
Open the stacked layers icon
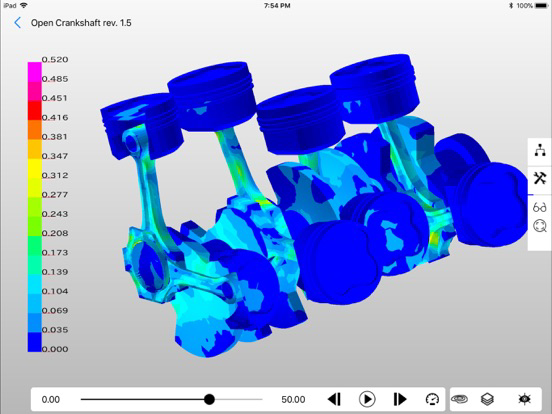487,399
